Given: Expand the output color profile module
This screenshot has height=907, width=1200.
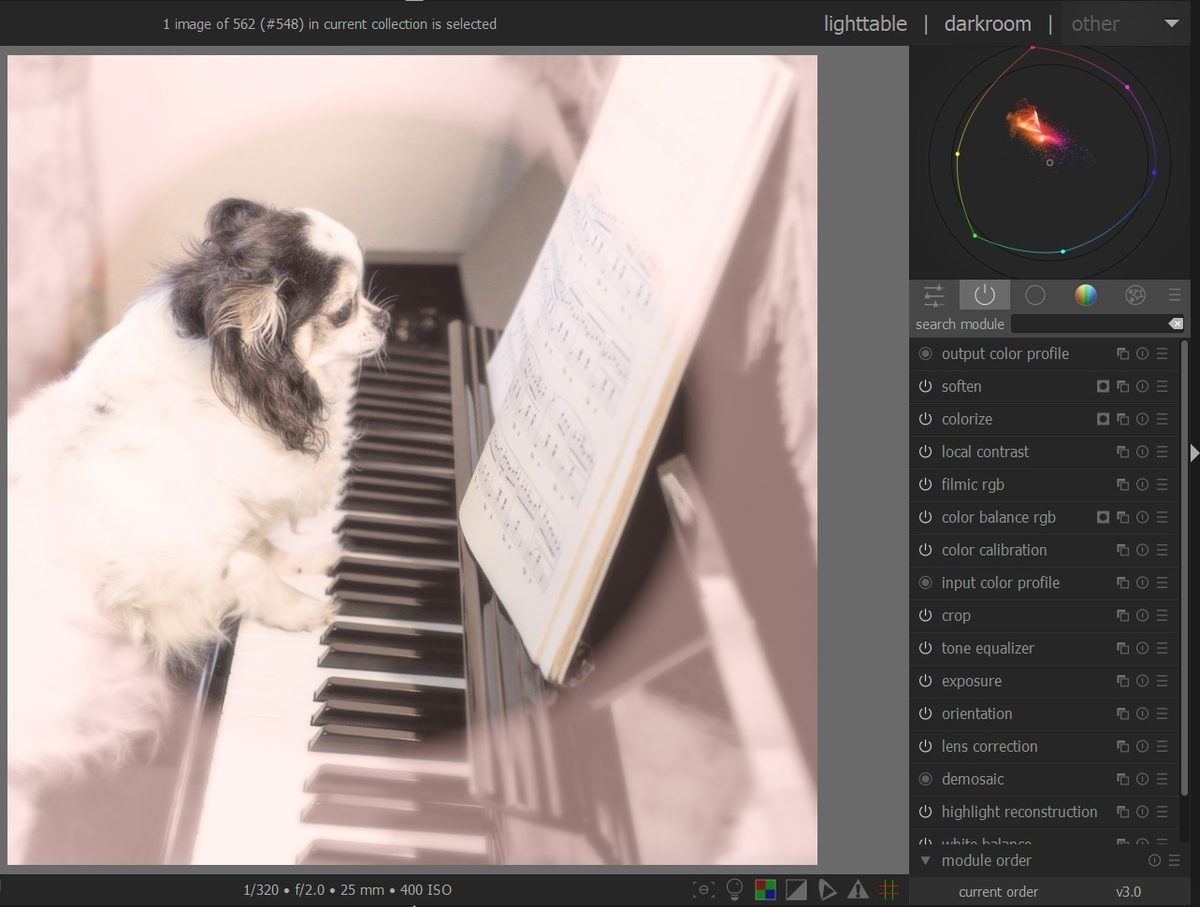Looking at the screenshot, I should click(1005, 353).
